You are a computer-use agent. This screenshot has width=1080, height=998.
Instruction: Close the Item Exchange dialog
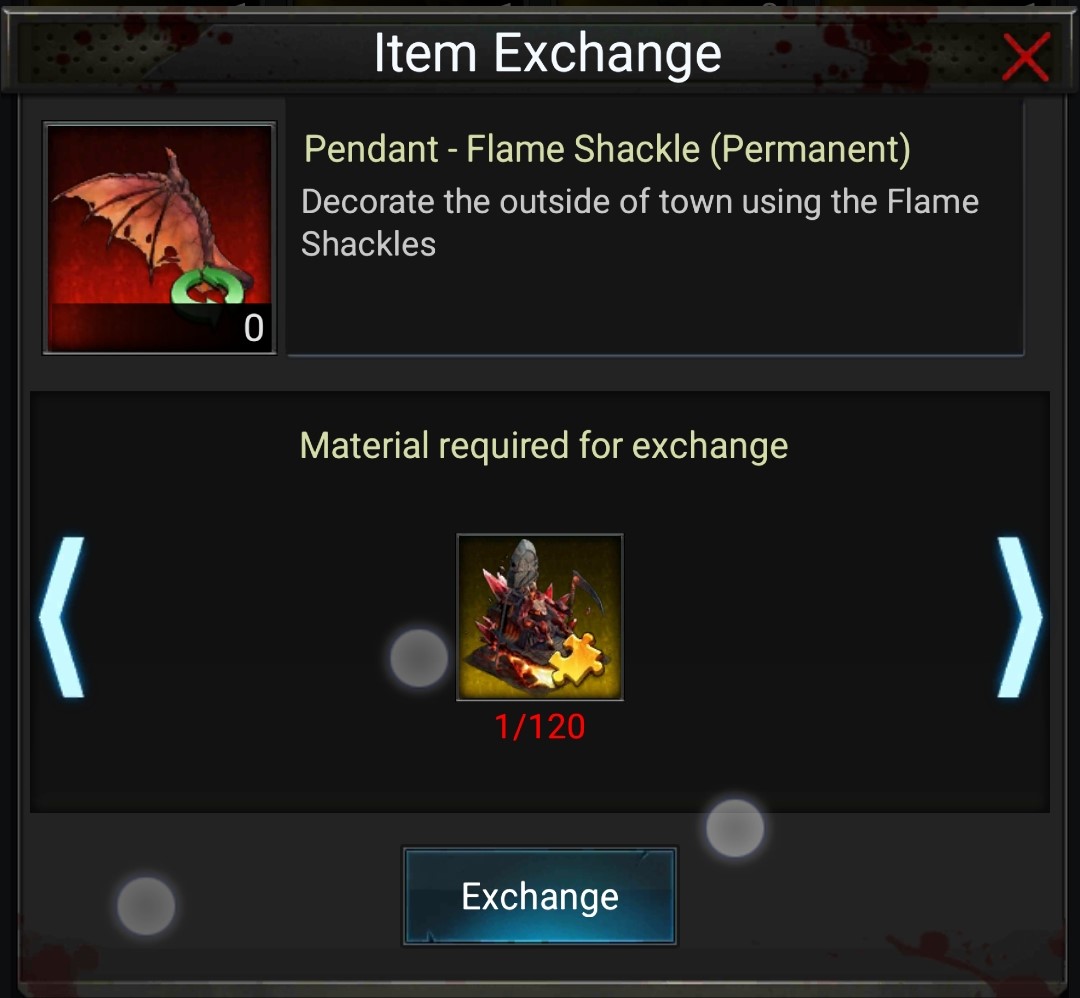tap(1026, 56)
